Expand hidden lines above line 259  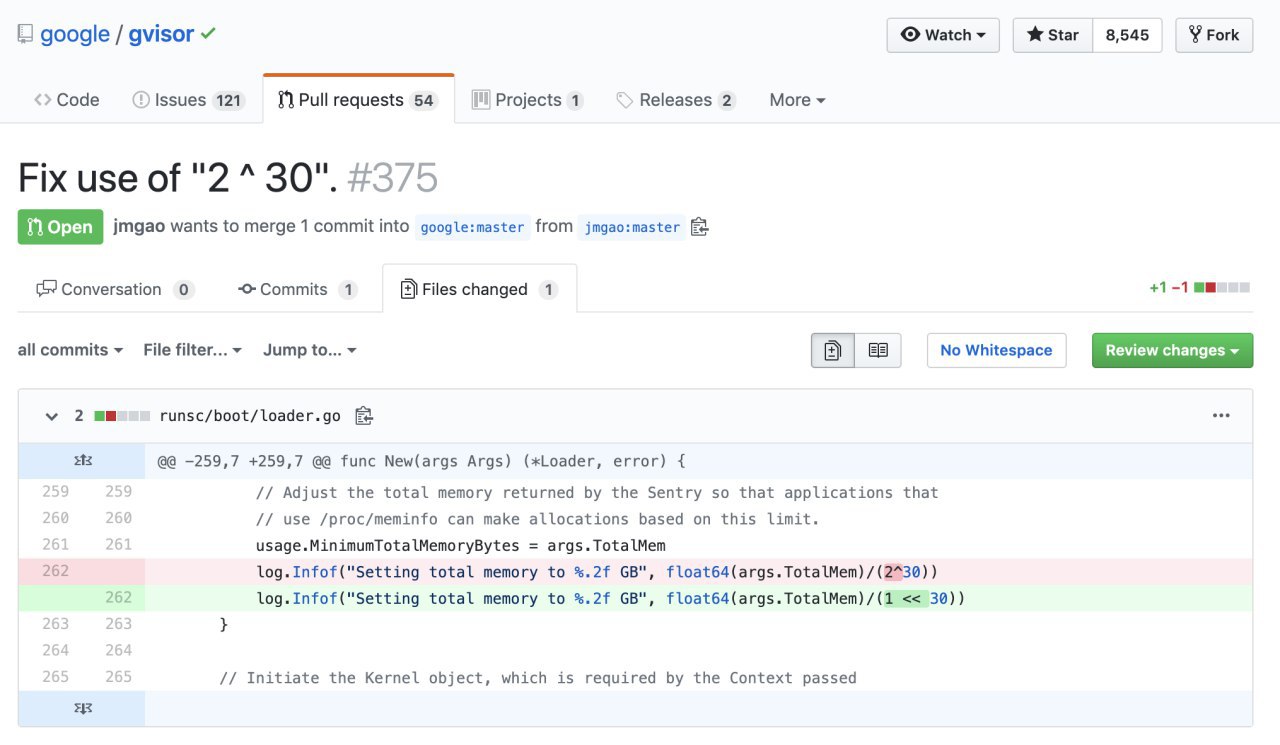coord(82,462)
